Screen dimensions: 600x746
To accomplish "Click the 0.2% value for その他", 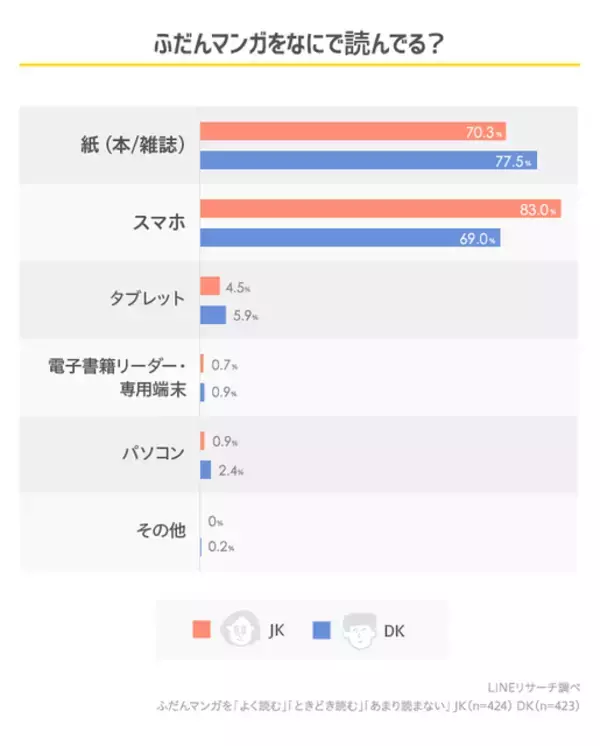I will pos(222,547).
